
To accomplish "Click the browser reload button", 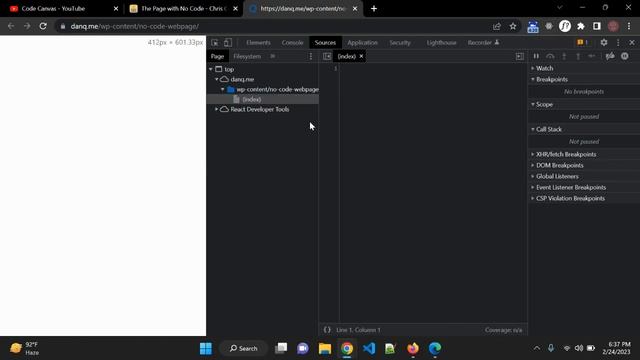I will tap(43, 26).
